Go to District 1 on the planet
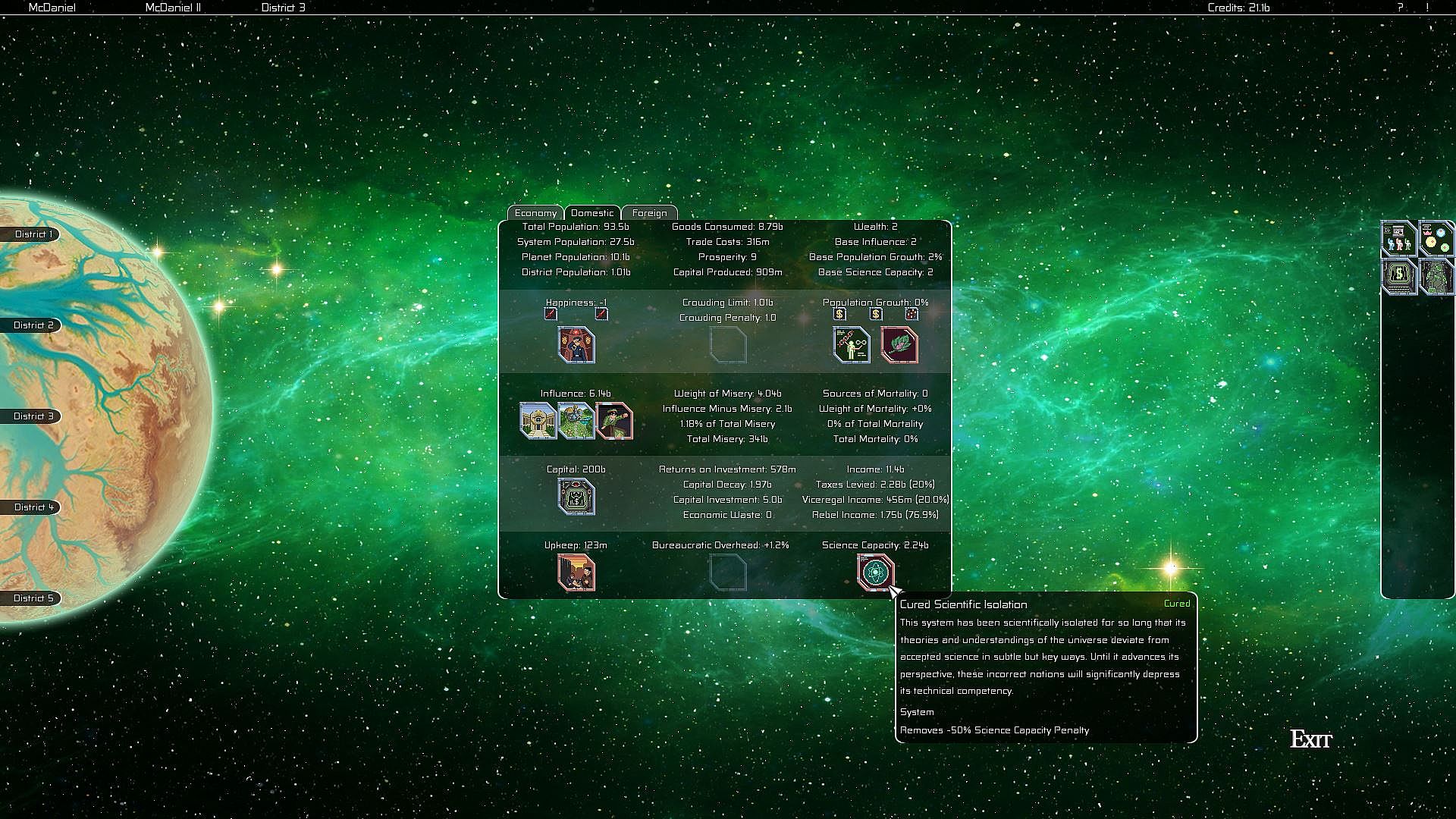The height and width of the screenshot is (819, 1456). (x=33, y=234)
